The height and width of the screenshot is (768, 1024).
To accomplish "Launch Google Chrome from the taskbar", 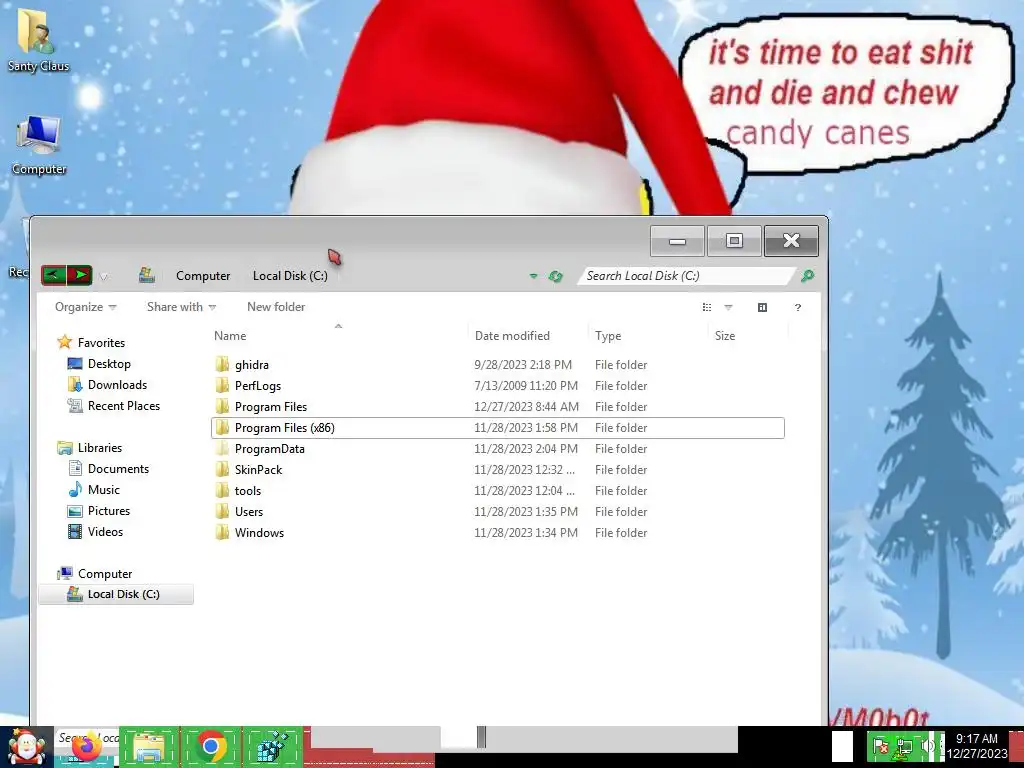I will (x=210, y=746).
